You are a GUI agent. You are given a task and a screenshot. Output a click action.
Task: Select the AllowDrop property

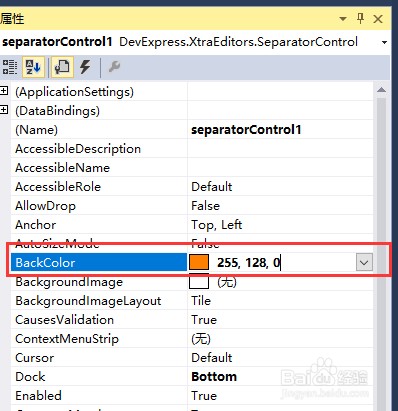tap(46, 206)
